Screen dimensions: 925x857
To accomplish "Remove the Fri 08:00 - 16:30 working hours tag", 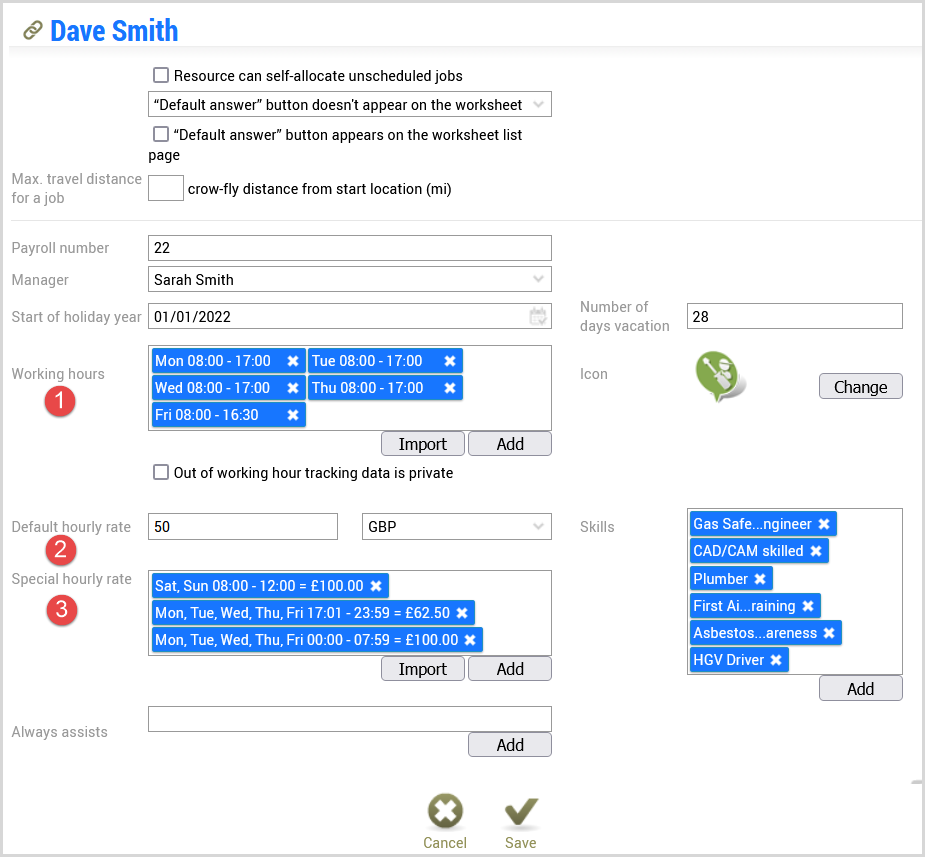I will coord(293,415).
